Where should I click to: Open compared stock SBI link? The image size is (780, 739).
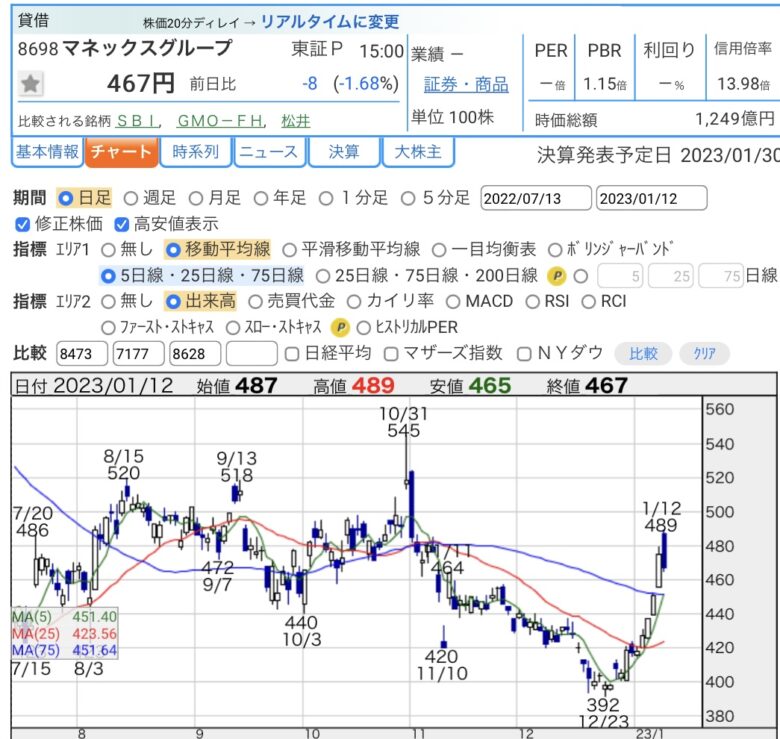[x=138, y=121]
